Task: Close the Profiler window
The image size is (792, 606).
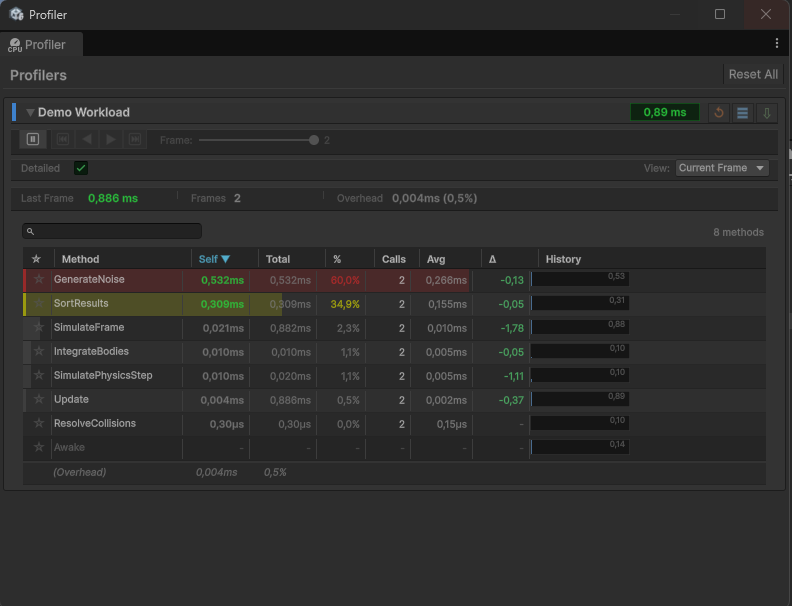Action: point(766,14)
